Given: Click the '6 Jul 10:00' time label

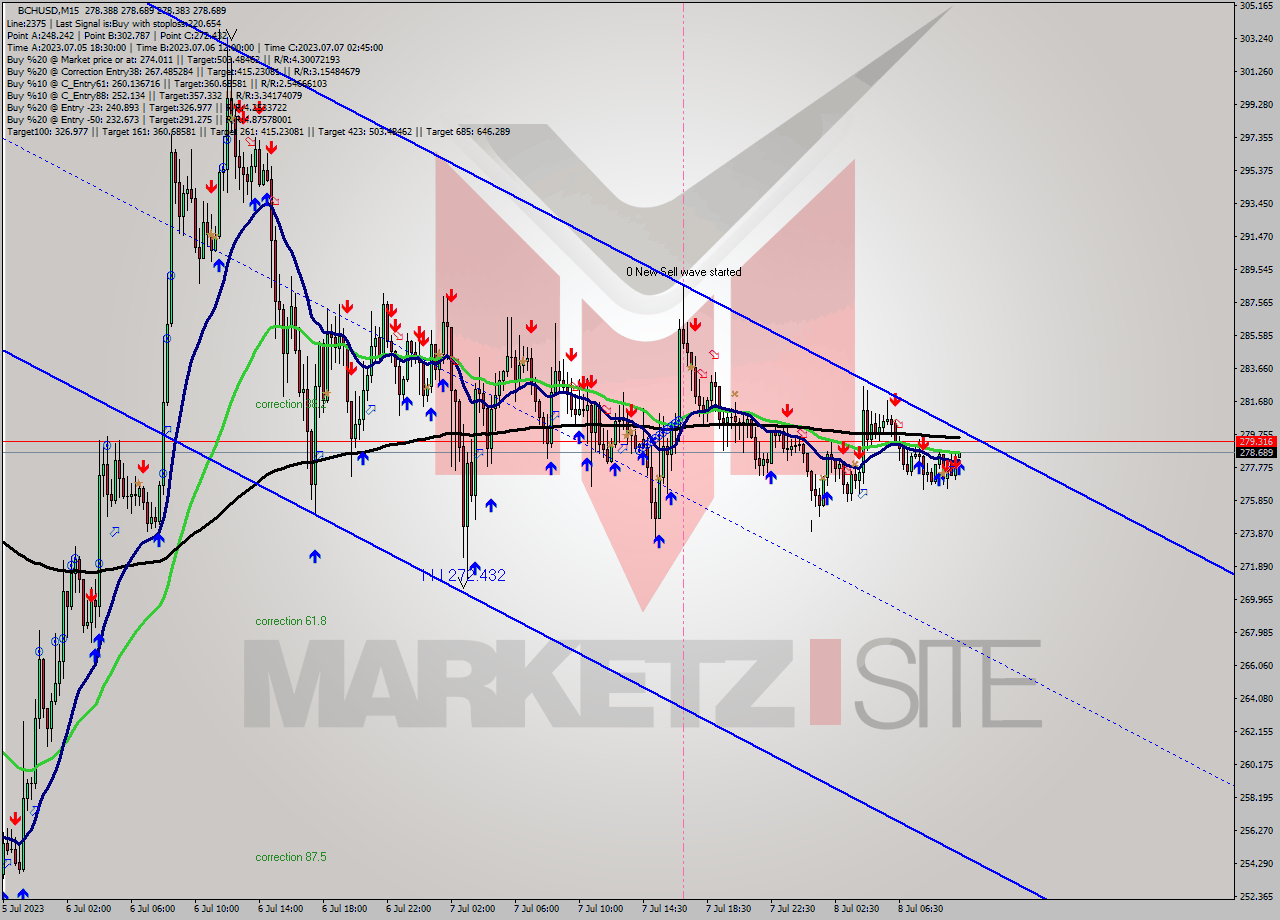Looking at the screenshot, I should (216, 910).
